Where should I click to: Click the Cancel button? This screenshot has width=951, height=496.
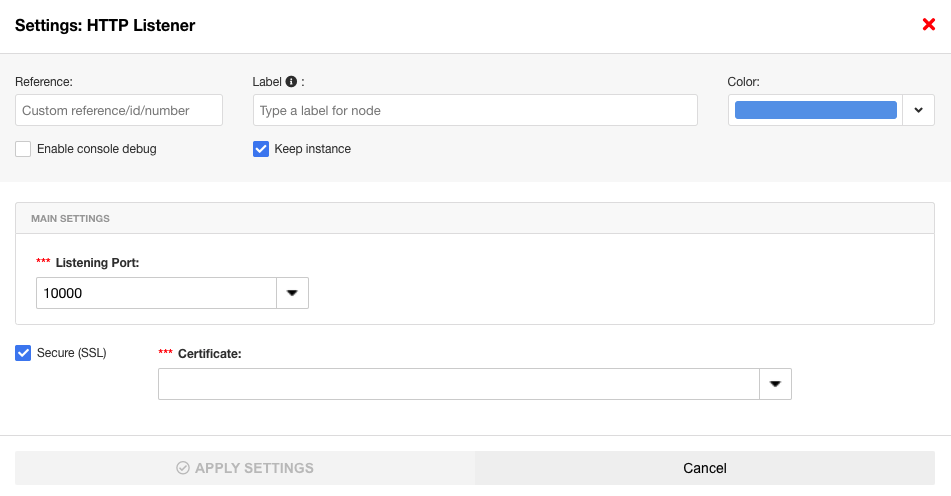(704, 468)
